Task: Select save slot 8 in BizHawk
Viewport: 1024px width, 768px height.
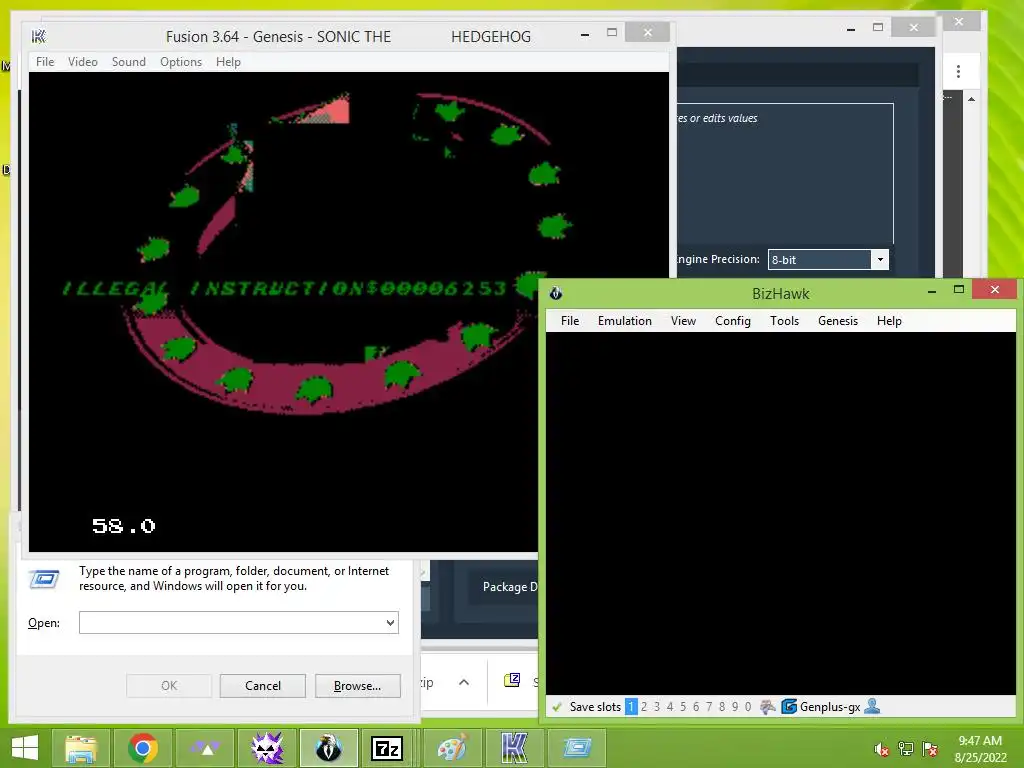Action: click(x=722, y=707)
